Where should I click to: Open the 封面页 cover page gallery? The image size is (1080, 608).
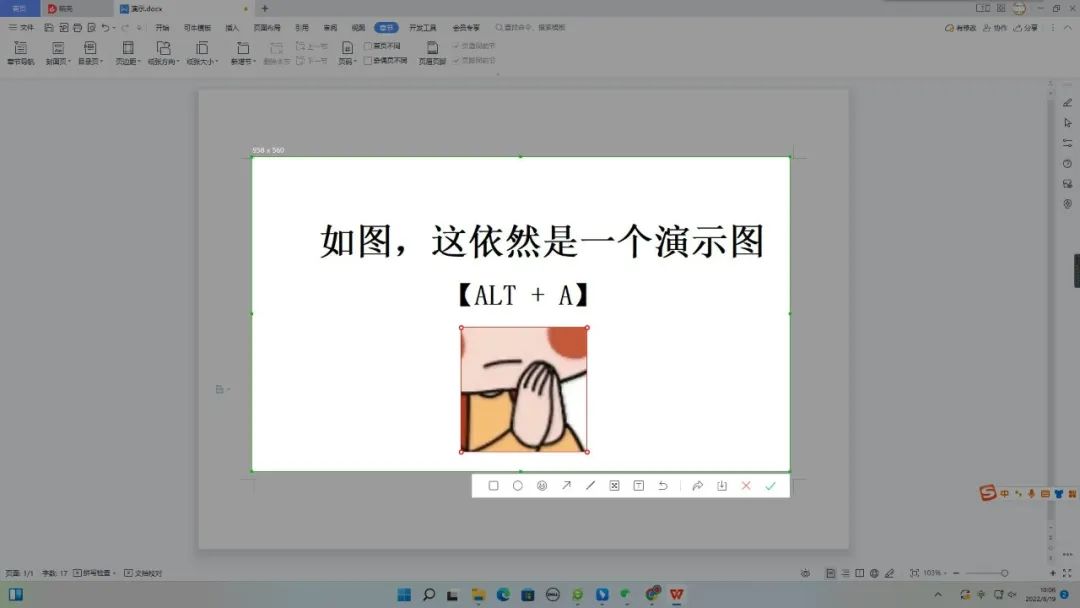(57, 49)
